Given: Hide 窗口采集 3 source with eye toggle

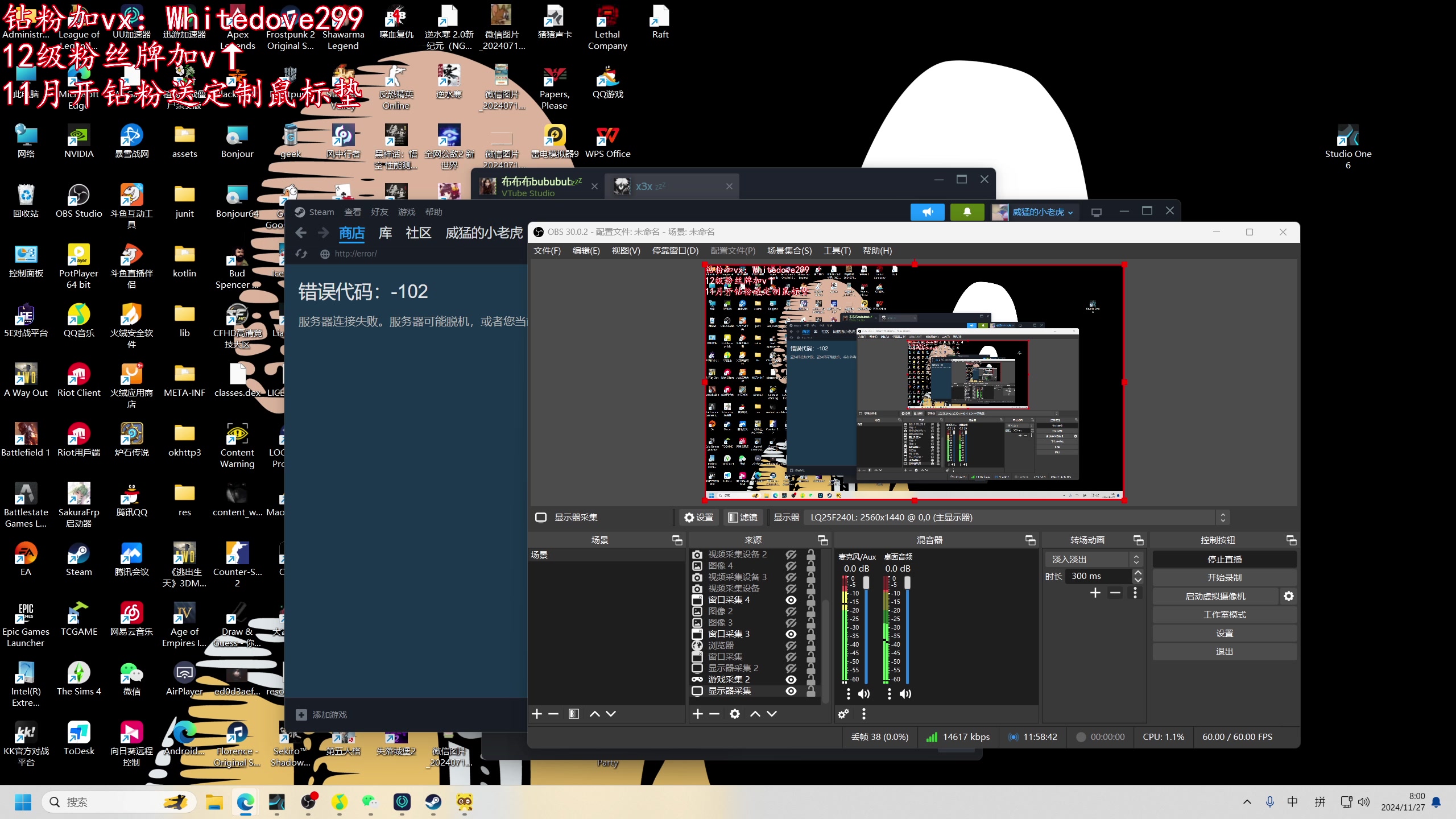Looking at the screenshot, I should (x=791, y=634).
